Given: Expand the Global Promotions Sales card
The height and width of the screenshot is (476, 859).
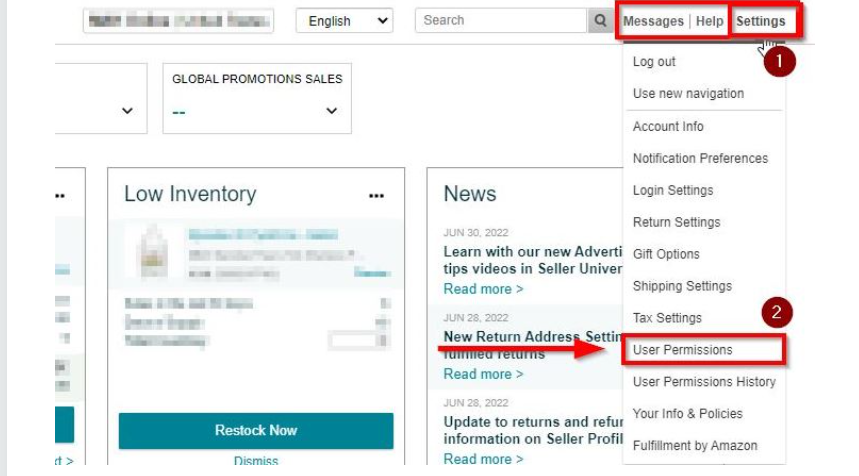Looking at the screenshot, I should click(x=332, y=111).
